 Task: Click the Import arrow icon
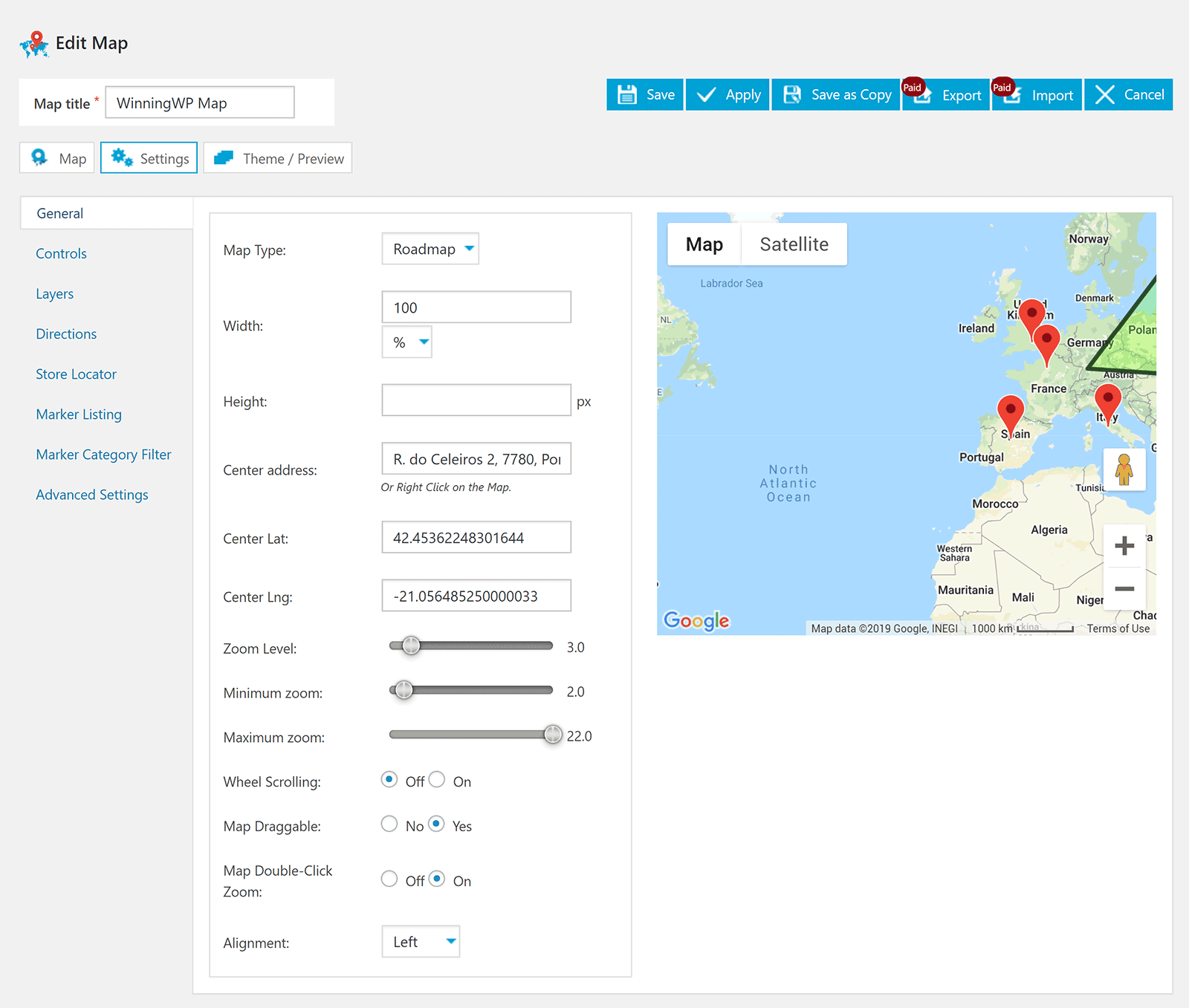tap(1011, 97)
